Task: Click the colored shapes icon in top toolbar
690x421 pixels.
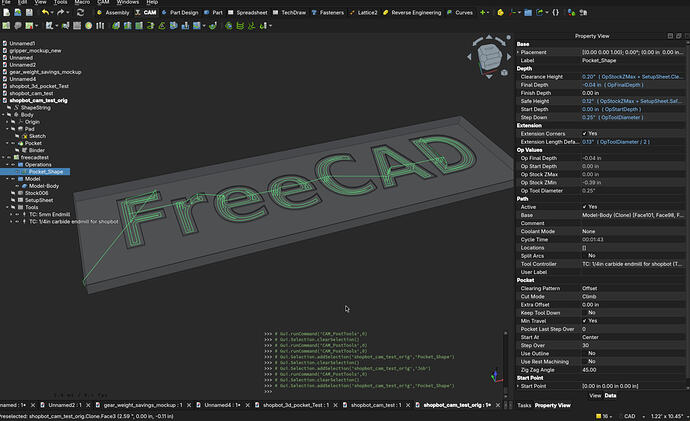Action: [x=571, y=12]
